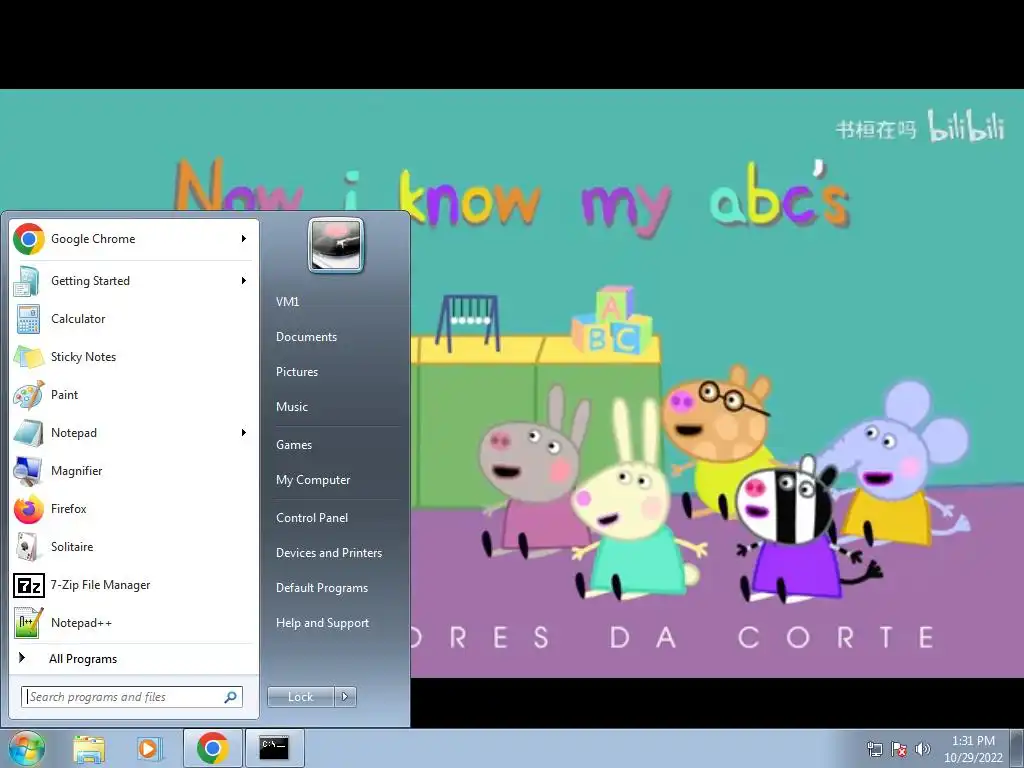Launch the Paint icon
The width and height of the screenshot is (1024, 768).
[29, 394]
